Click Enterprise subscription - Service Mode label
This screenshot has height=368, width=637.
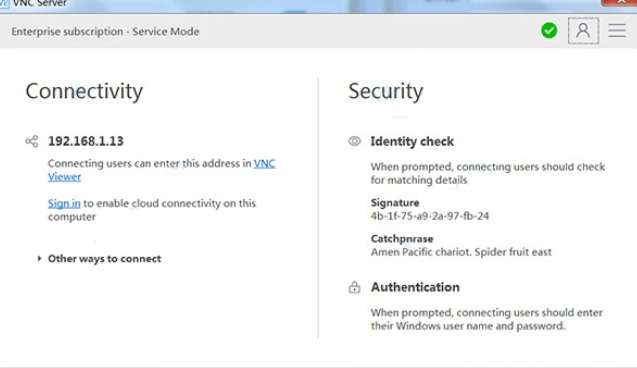105,31
